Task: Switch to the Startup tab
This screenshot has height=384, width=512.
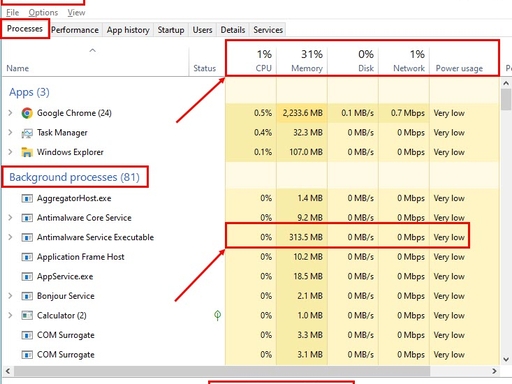Action: (x=171, y=30)
